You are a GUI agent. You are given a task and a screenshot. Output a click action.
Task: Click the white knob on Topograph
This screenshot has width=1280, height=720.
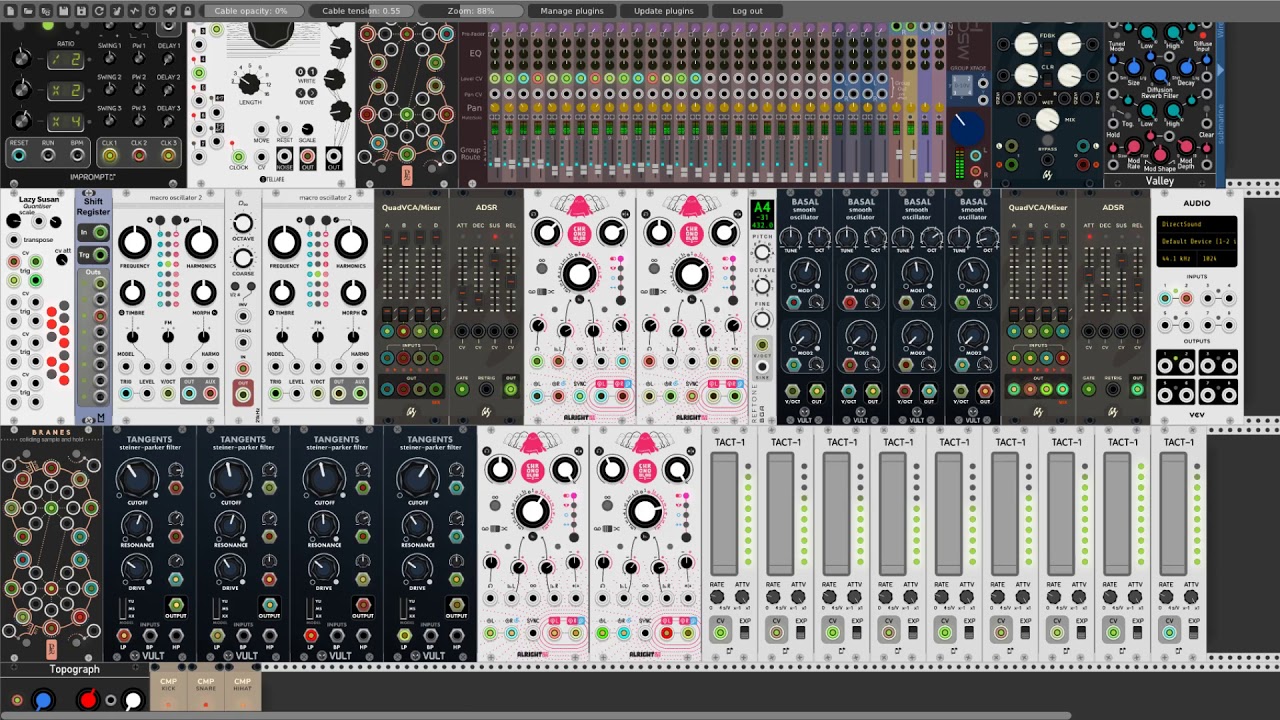pos(133,700)
